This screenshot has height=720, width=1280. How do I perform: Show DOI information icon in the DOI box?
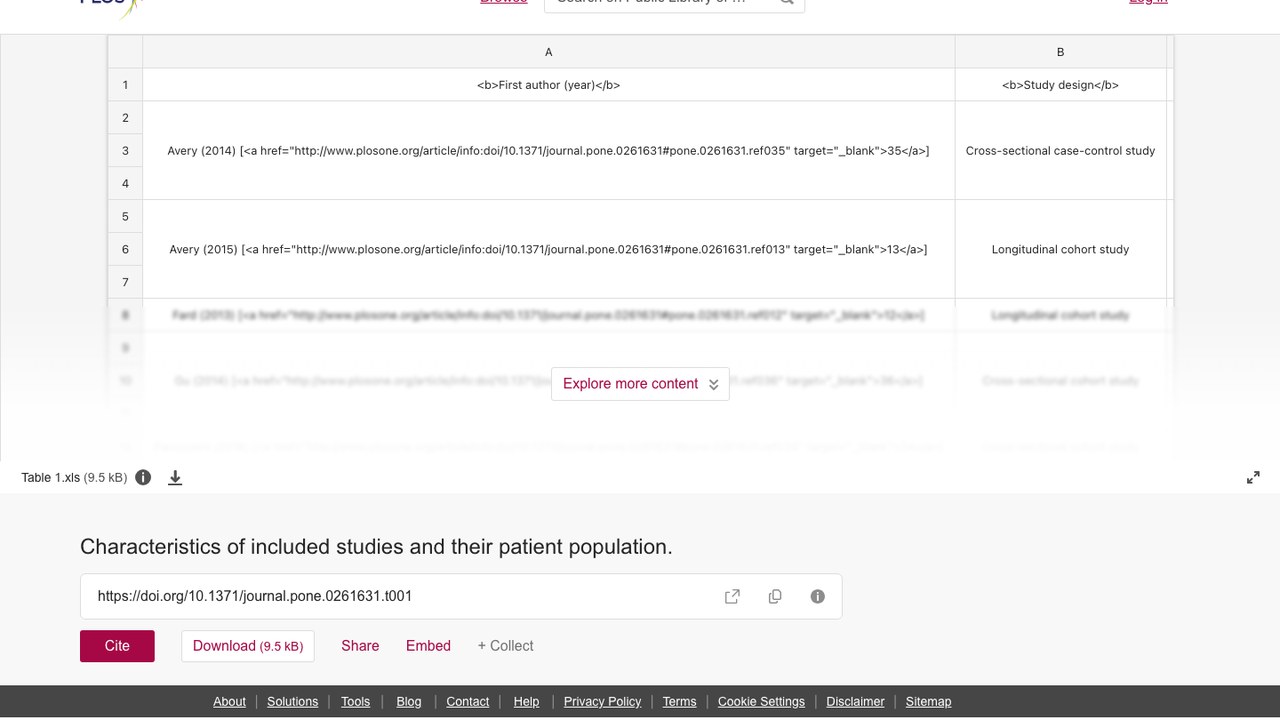tap(818, 596)
